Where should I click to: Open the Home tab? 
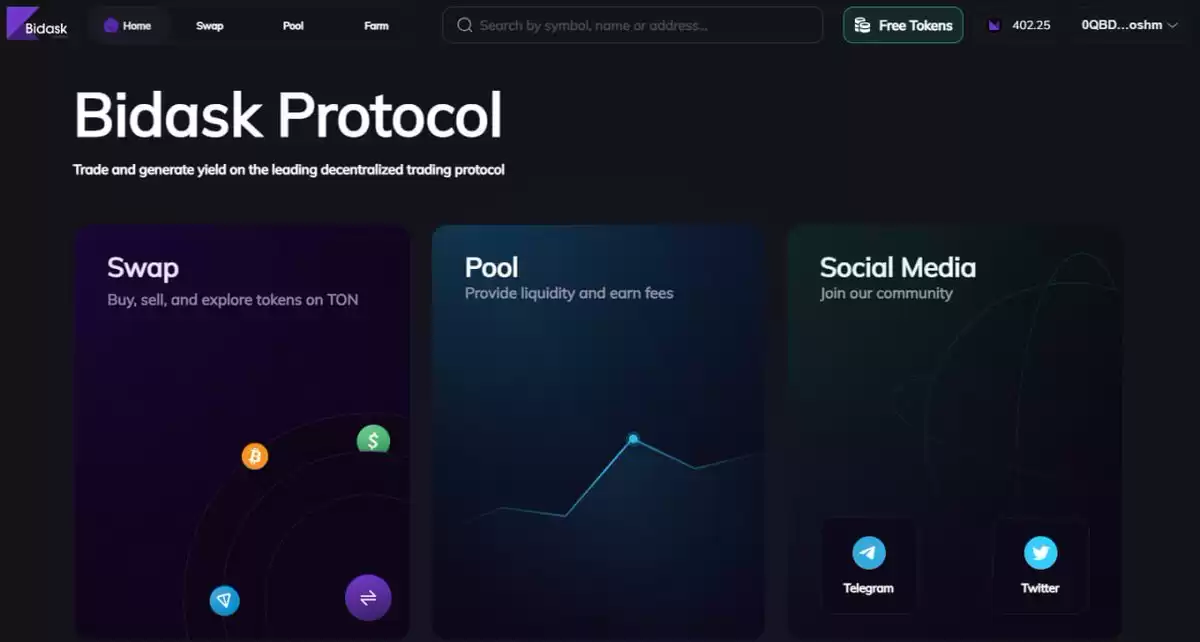click(128, 25)
